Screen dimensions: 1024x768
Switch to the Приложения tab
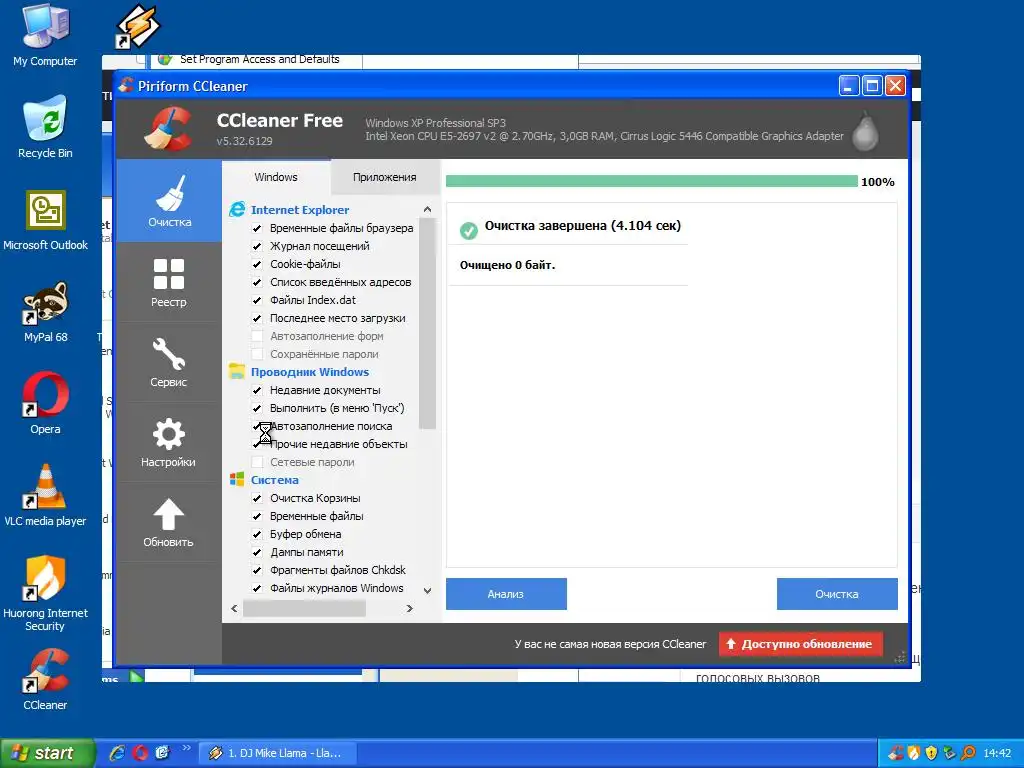click(x=385, y=177)
